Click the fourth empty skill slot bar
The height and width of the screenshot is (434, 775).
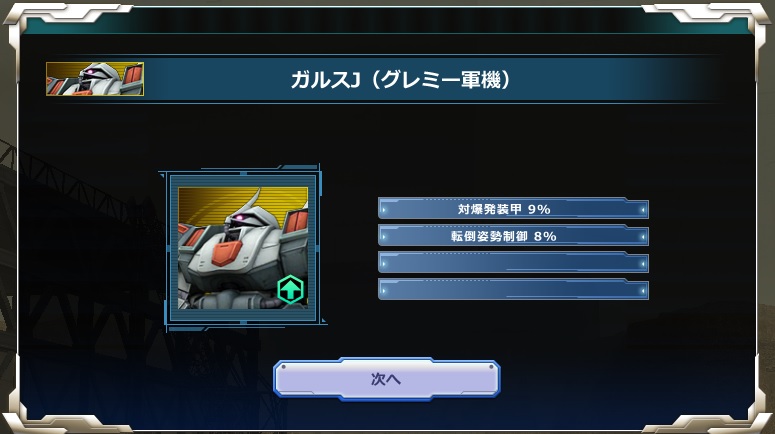click(513, 290)
